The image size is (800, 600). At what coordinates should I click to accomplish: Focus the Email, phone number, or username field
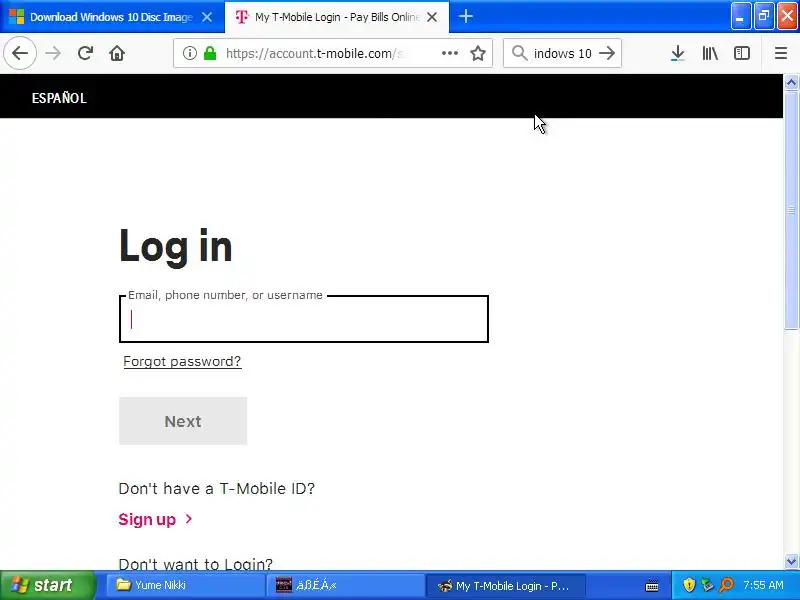point(304,319)
